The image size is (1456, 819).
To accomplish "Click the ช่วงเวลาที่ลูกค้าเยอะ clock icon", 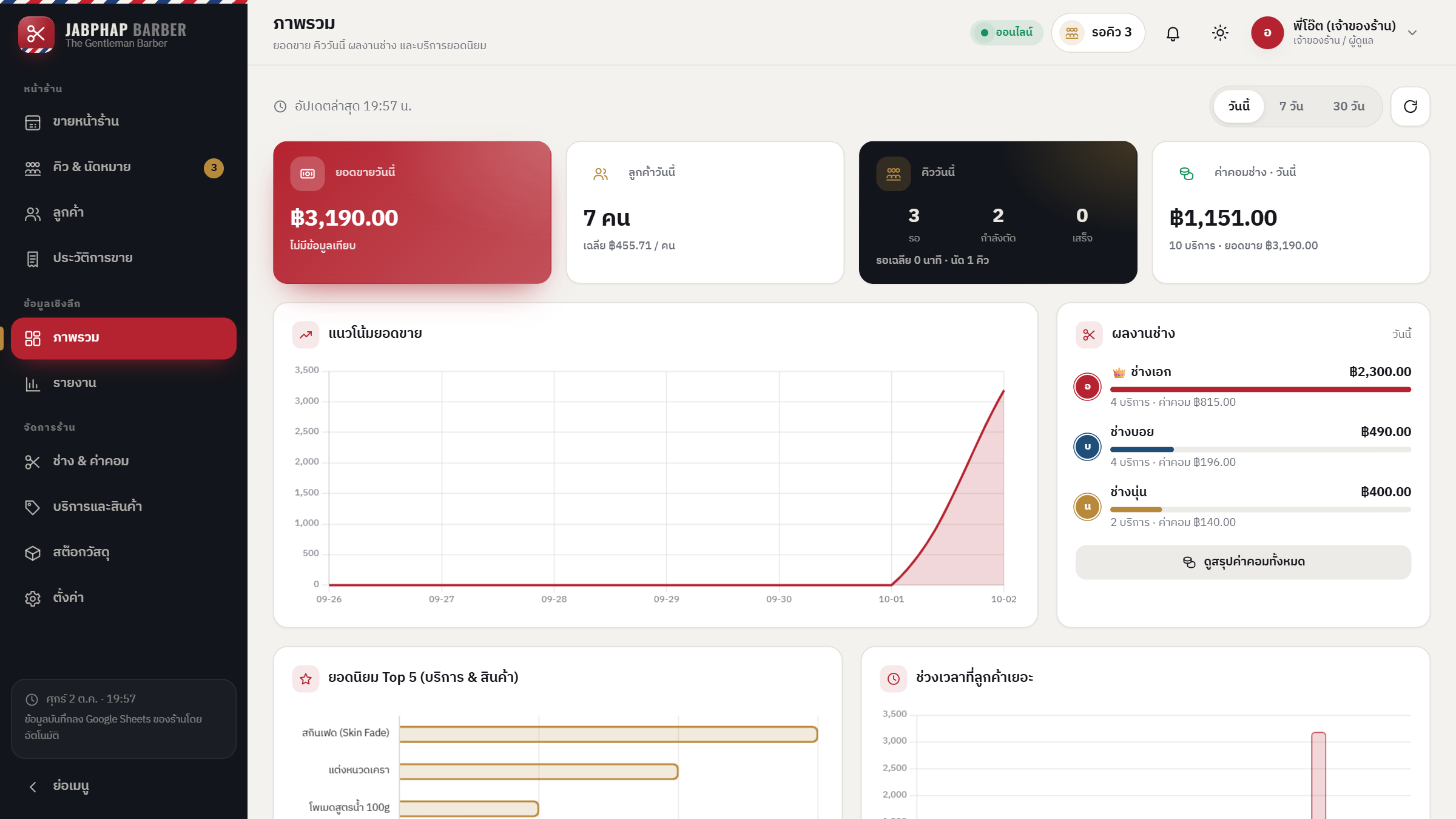I will [x=894, y=678].
